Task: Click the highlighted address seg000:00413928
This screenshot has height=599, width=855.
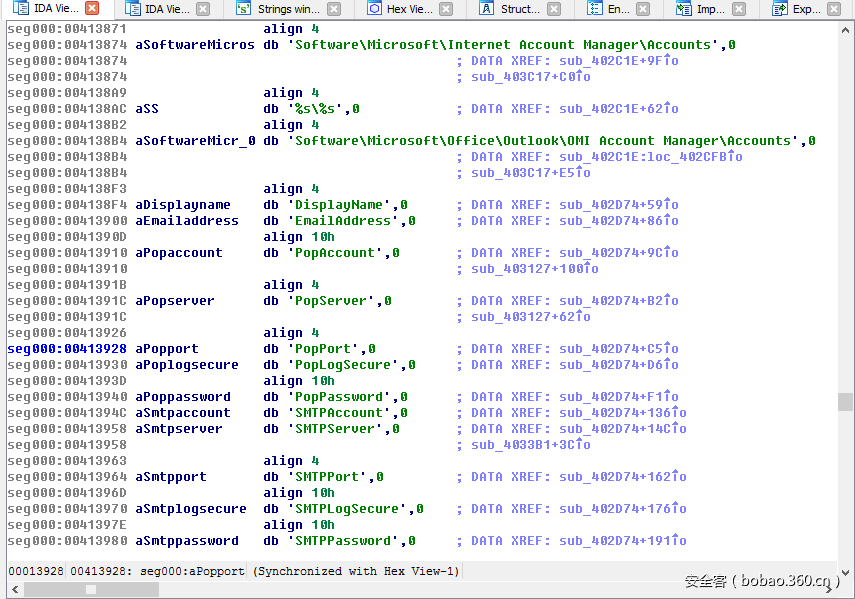Action: [x=67, y=349]
